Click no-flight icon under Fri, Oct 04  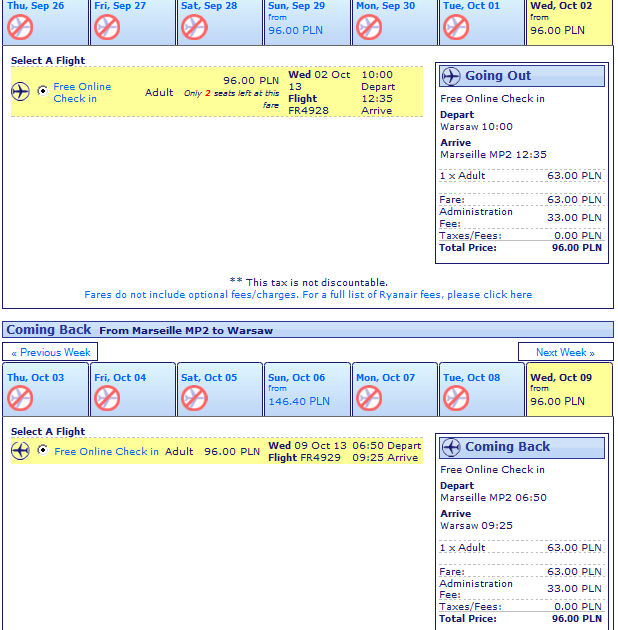click(107, 398)
